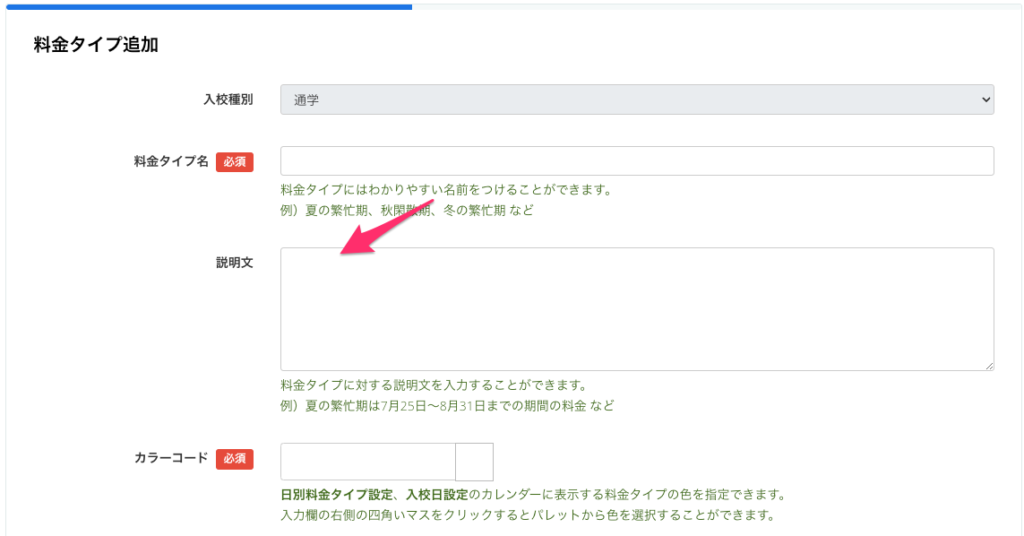1024x536 pixels.
Task: Click inside the 説明文 text area
Action: click(636, 309)
